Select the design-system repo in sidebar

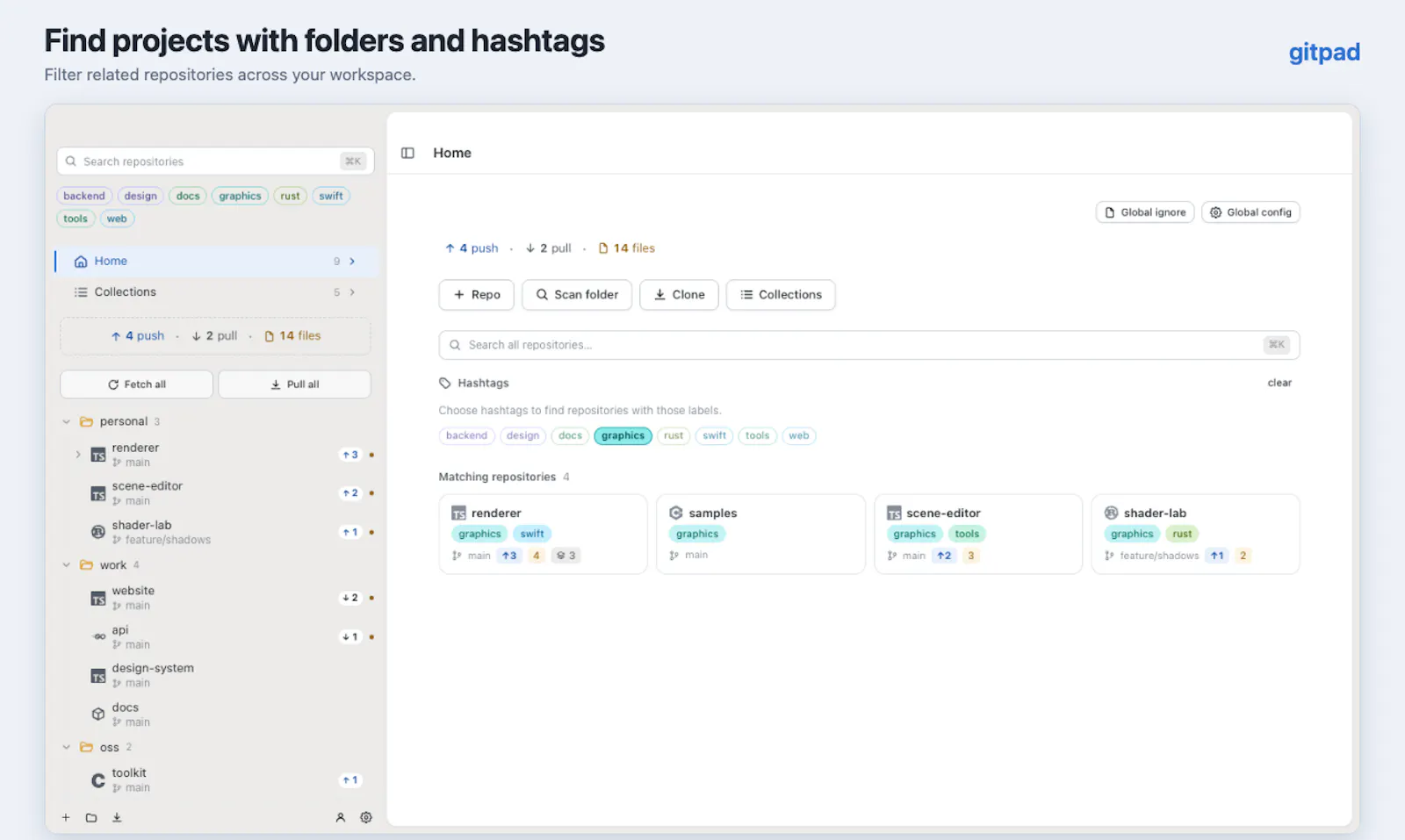click(x=217, y=675)
